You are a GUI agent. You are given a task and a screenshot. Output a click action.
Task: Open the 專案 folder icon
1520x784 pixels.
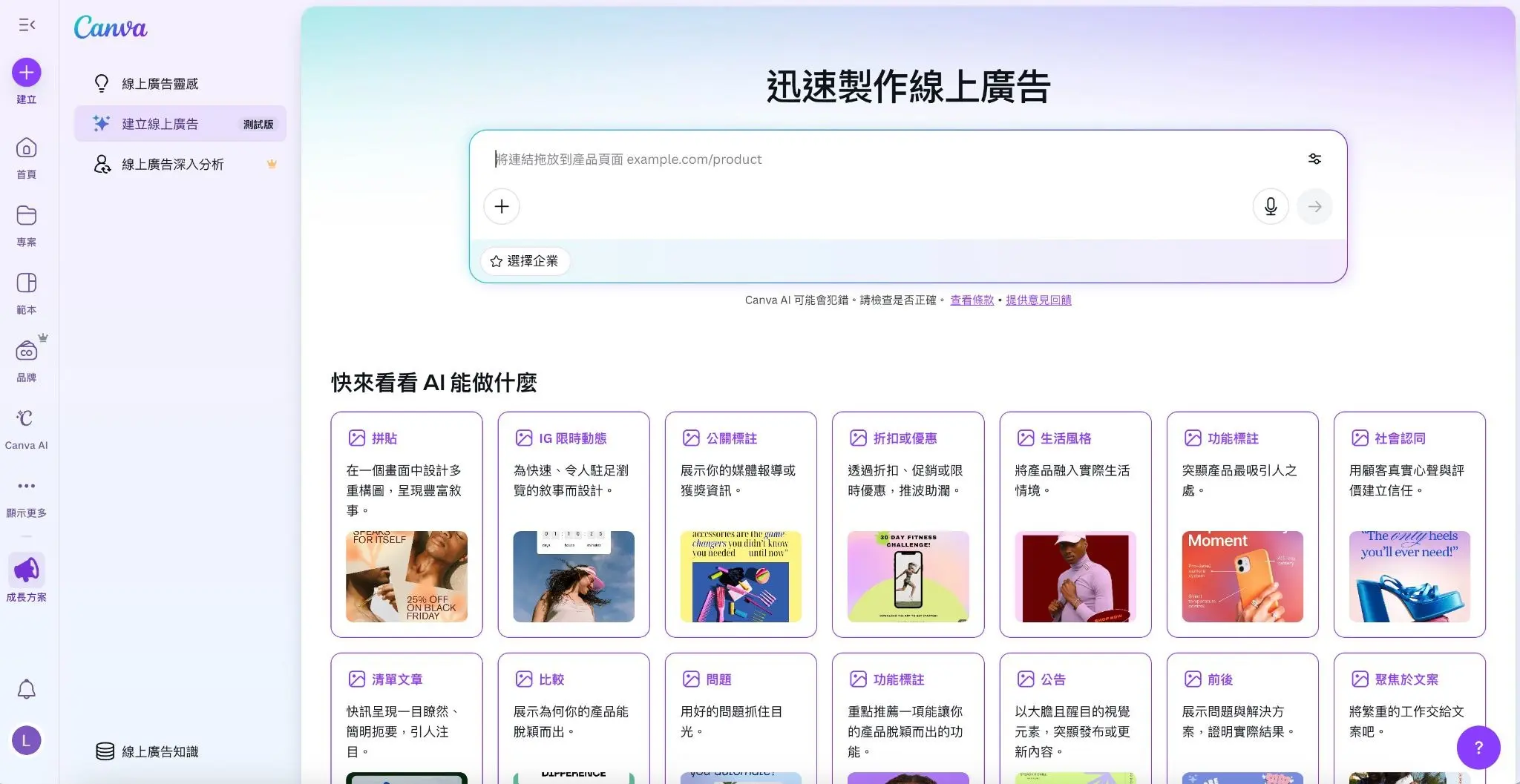[27, 216]
